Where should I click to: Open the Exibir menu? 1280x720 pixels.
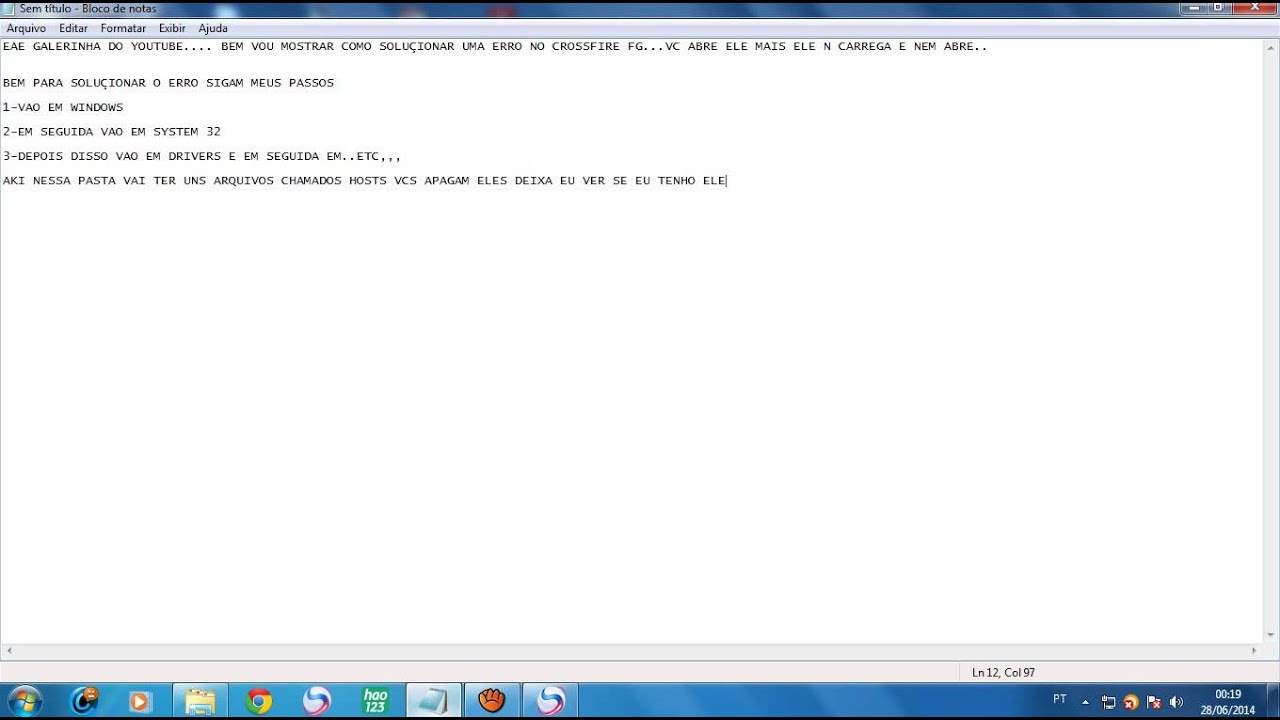[x=172, y=28]
